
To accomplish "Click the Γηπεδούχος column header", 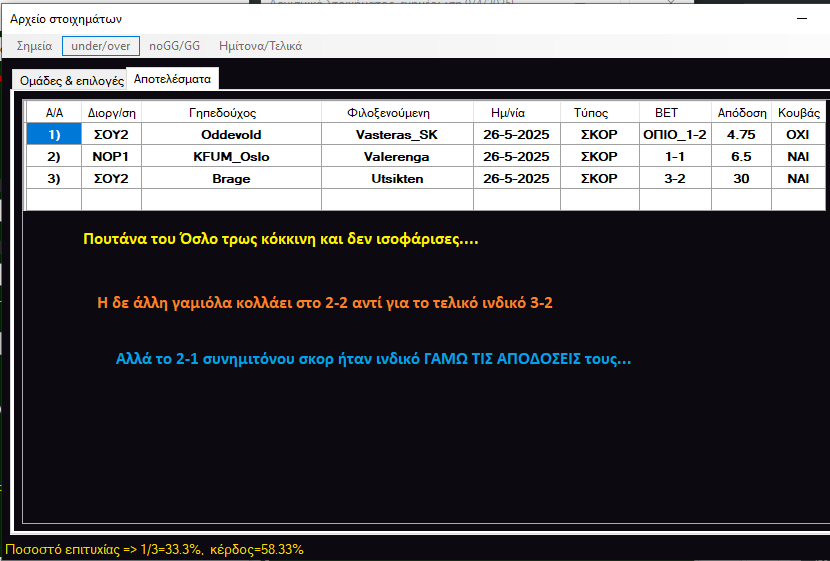I will tap(230, 112).
